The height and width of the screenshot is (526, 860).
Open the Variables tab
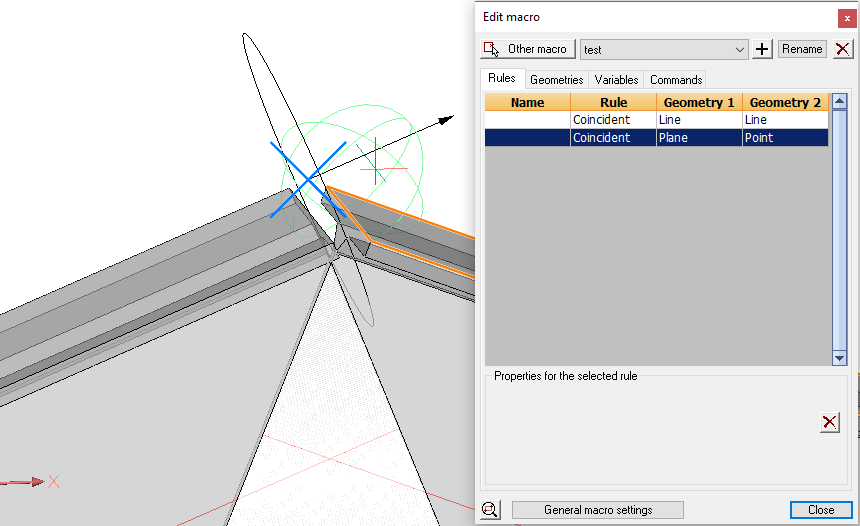click(616, 79)
